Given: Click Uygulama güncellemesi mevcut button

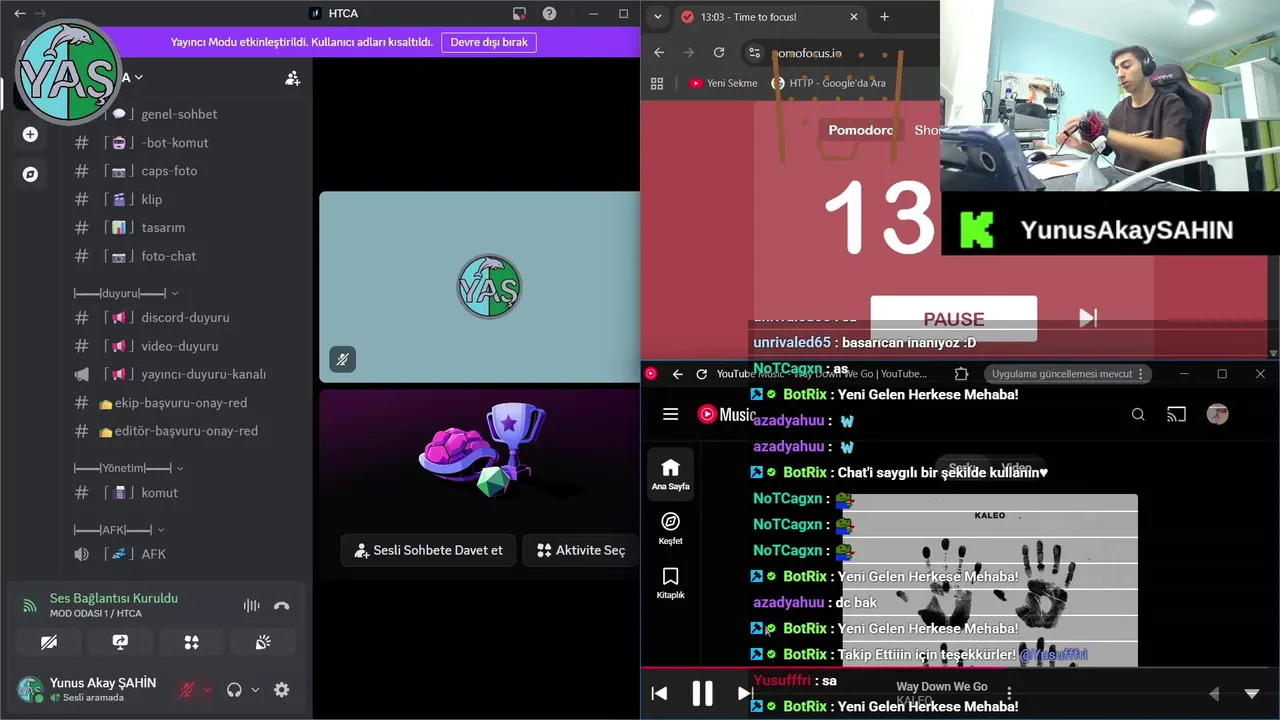Looking at the screenshot, I should point(1066,374).
